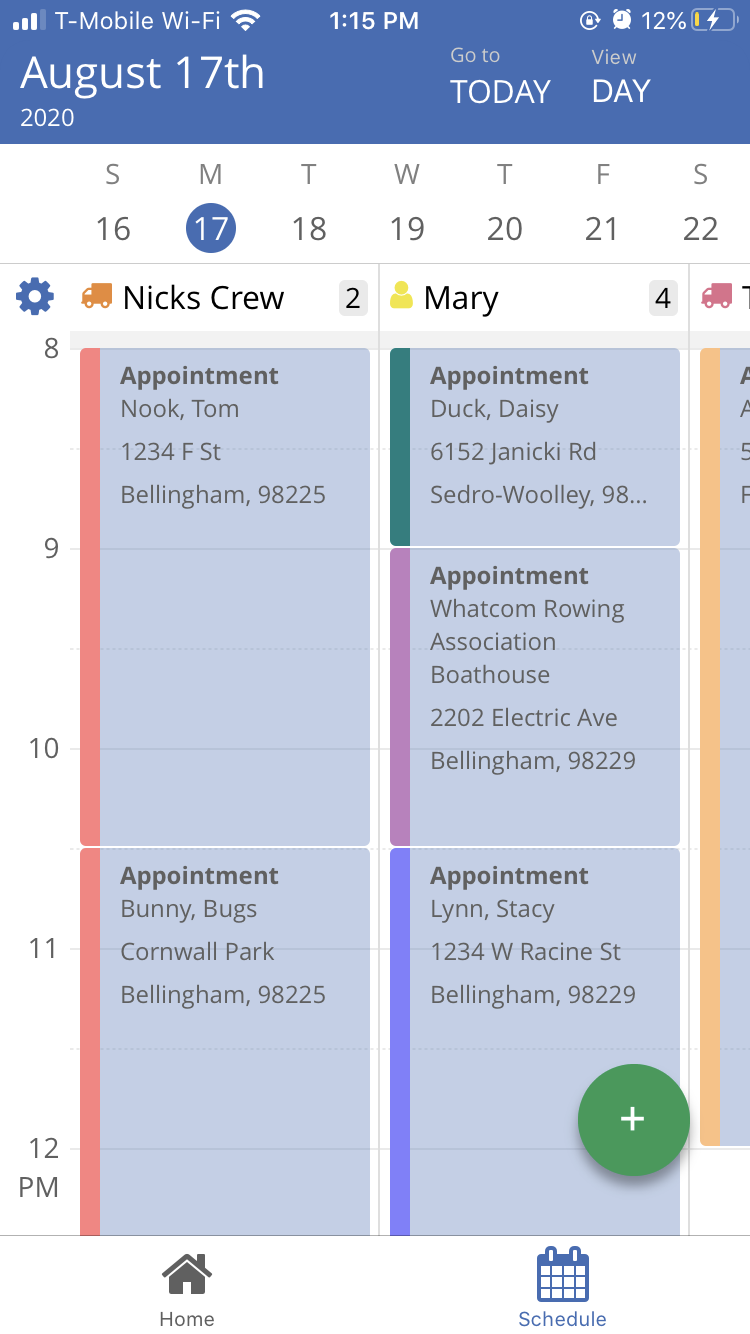Viewport: 750px width, 1334px height.
Task: Tap Go to TODAY button
Action: (x=500, y=78)
